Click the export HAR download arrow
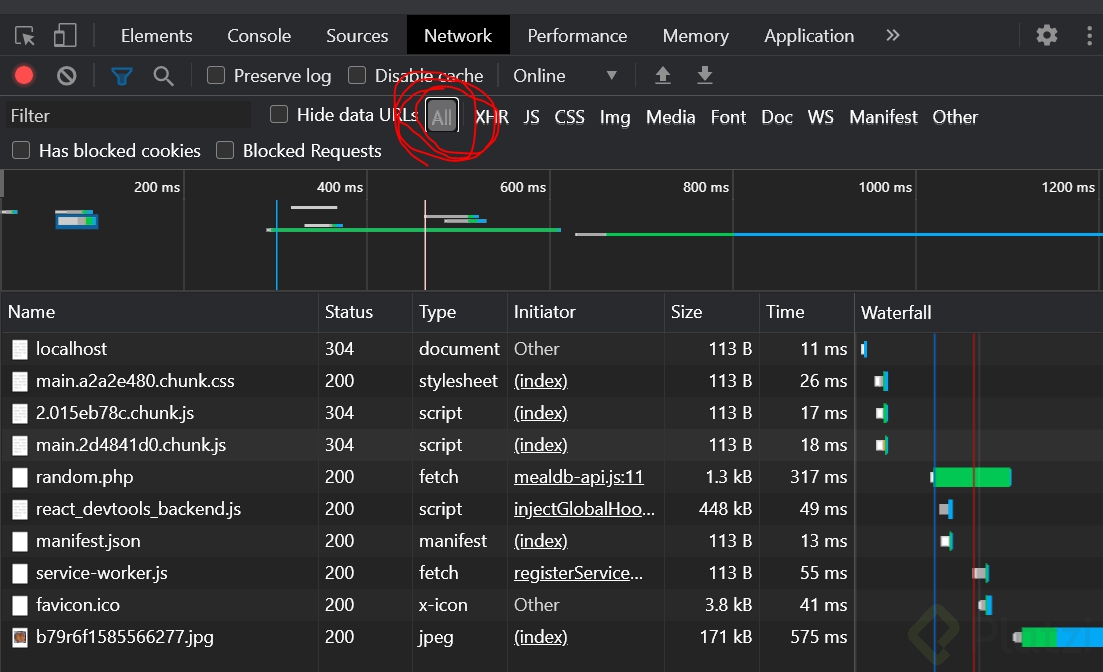Screen dimensions: 1103x672 [x=705, y=76]
